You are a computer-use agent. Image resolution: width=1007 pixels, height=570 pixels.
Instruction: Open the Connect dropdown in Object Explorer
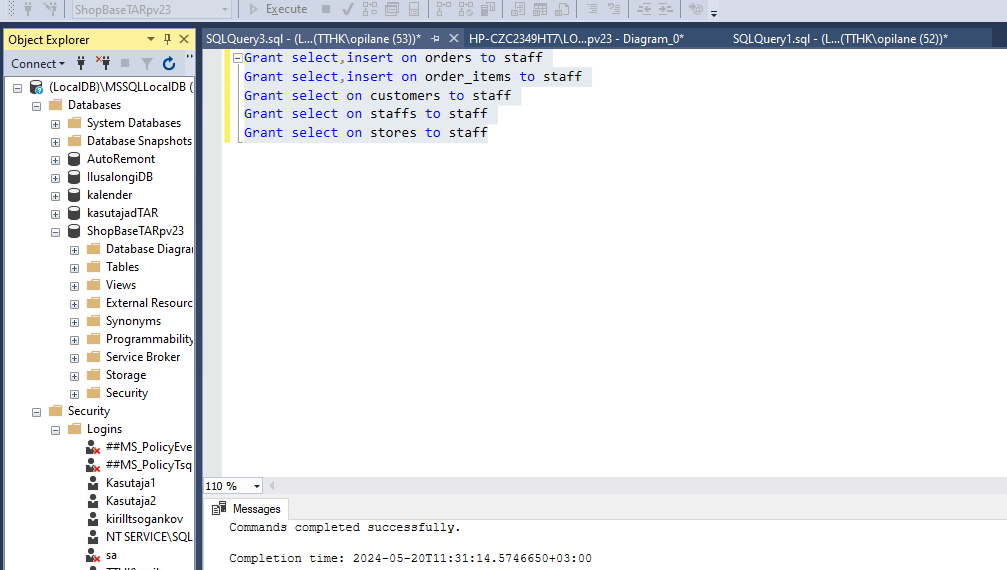pos(37,64)
